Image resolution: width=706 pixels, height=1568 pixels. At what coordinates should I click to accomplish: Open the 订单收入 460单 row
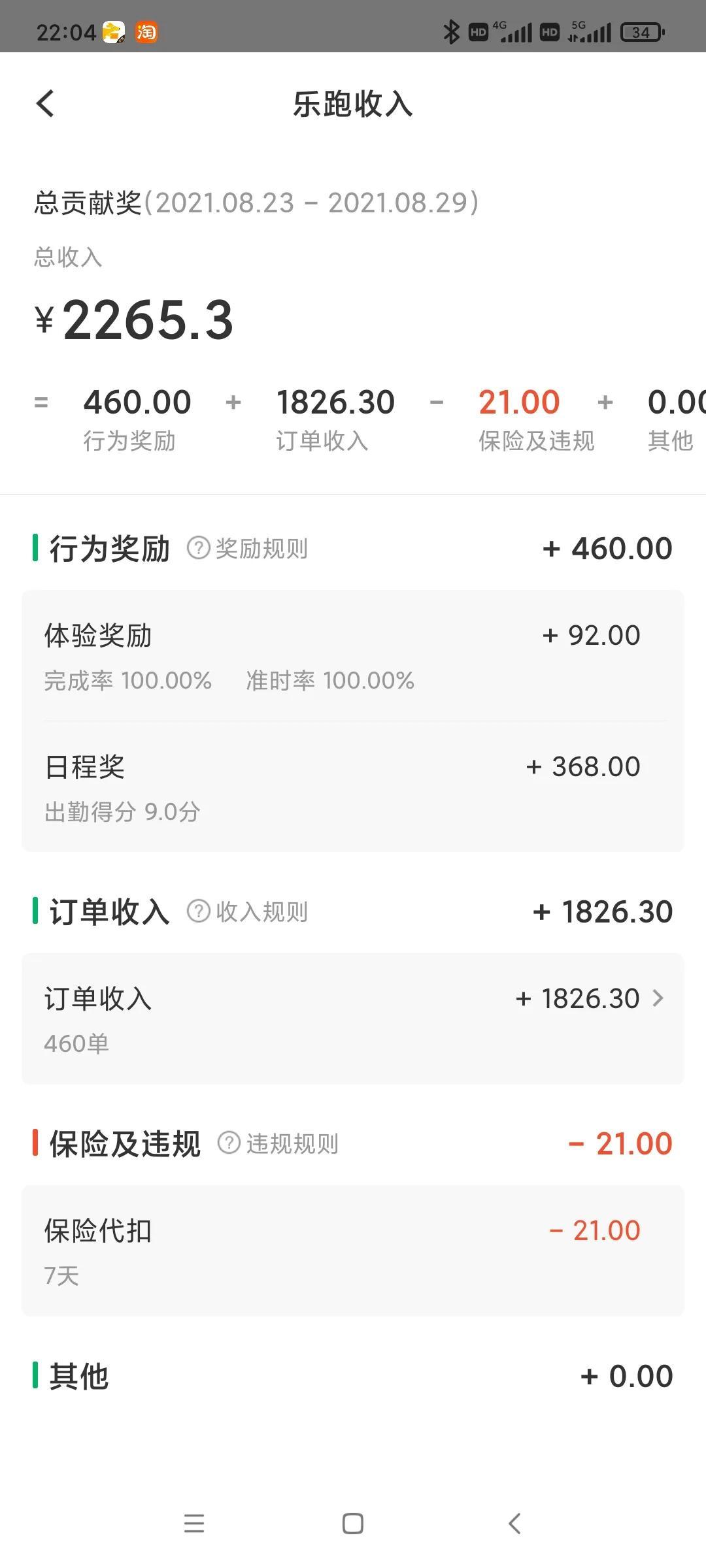point(353,1019)
